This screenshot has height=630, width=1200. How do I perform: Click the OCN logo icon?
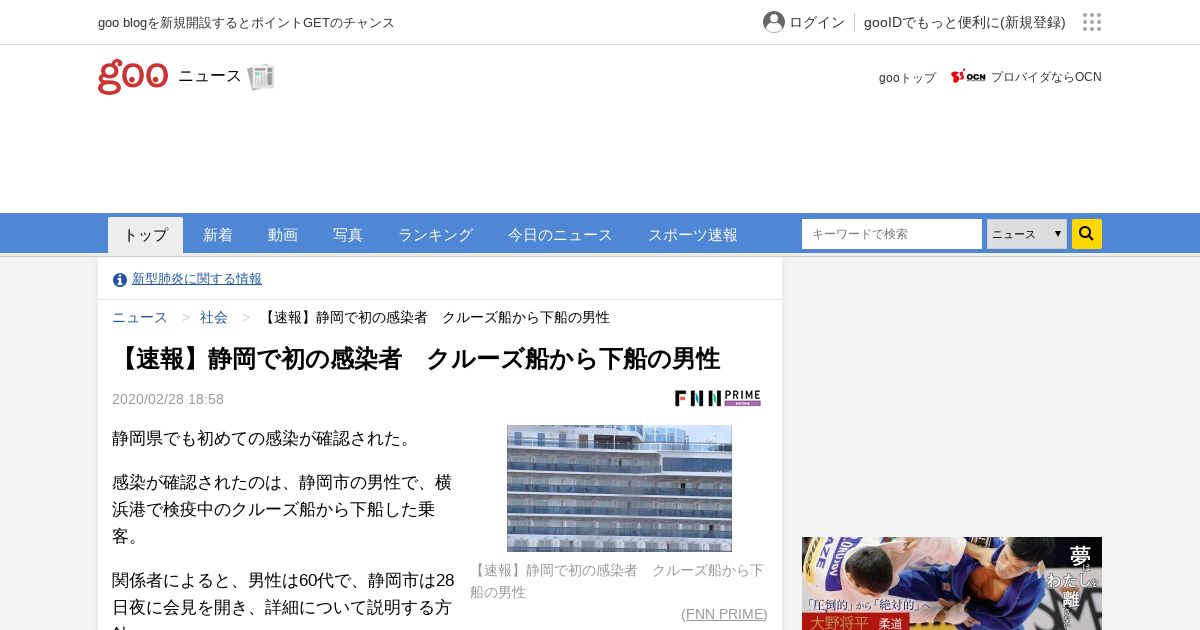pos(968,76)
